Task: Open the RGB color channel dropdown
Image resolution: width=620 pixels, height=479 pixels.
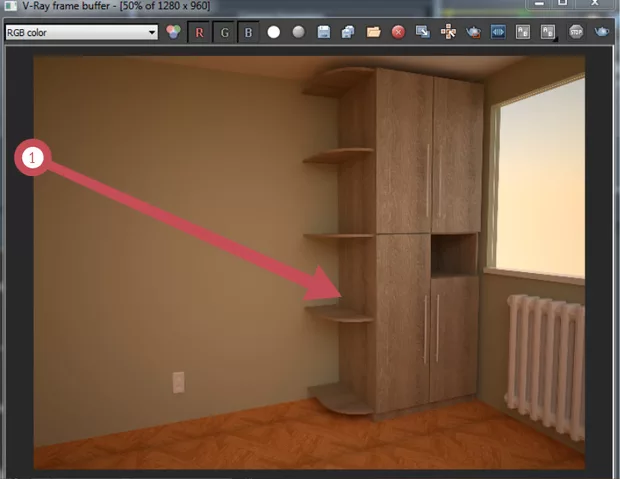Action: click(81, 32)
